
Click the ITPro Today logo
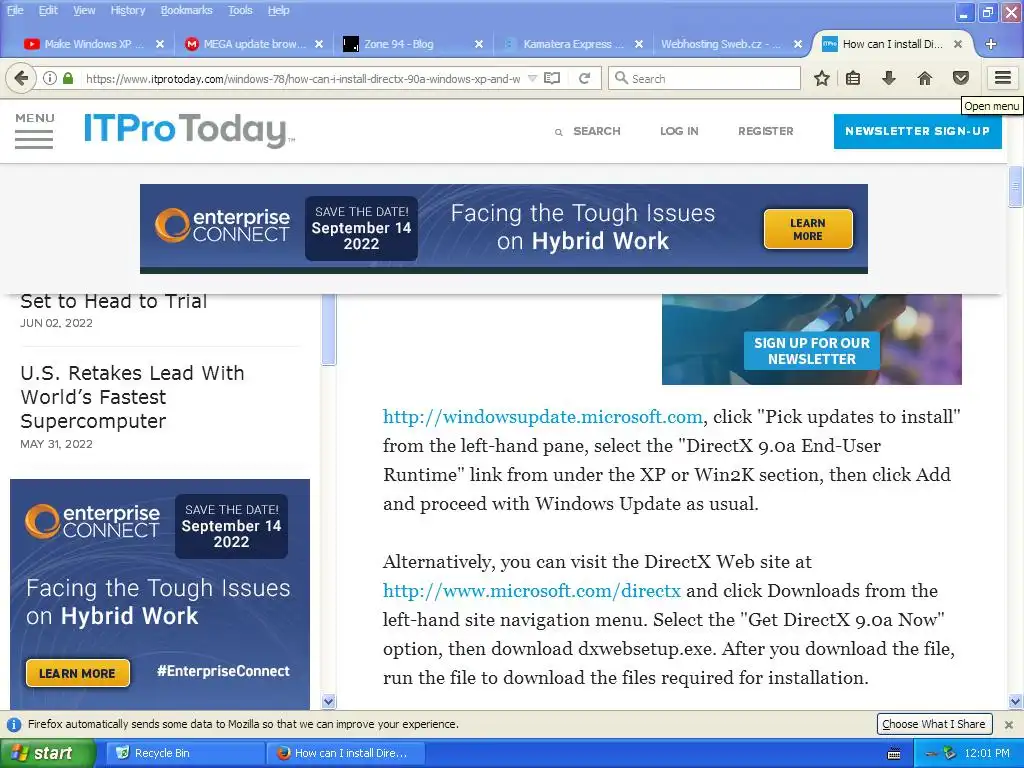click(189, 130)
